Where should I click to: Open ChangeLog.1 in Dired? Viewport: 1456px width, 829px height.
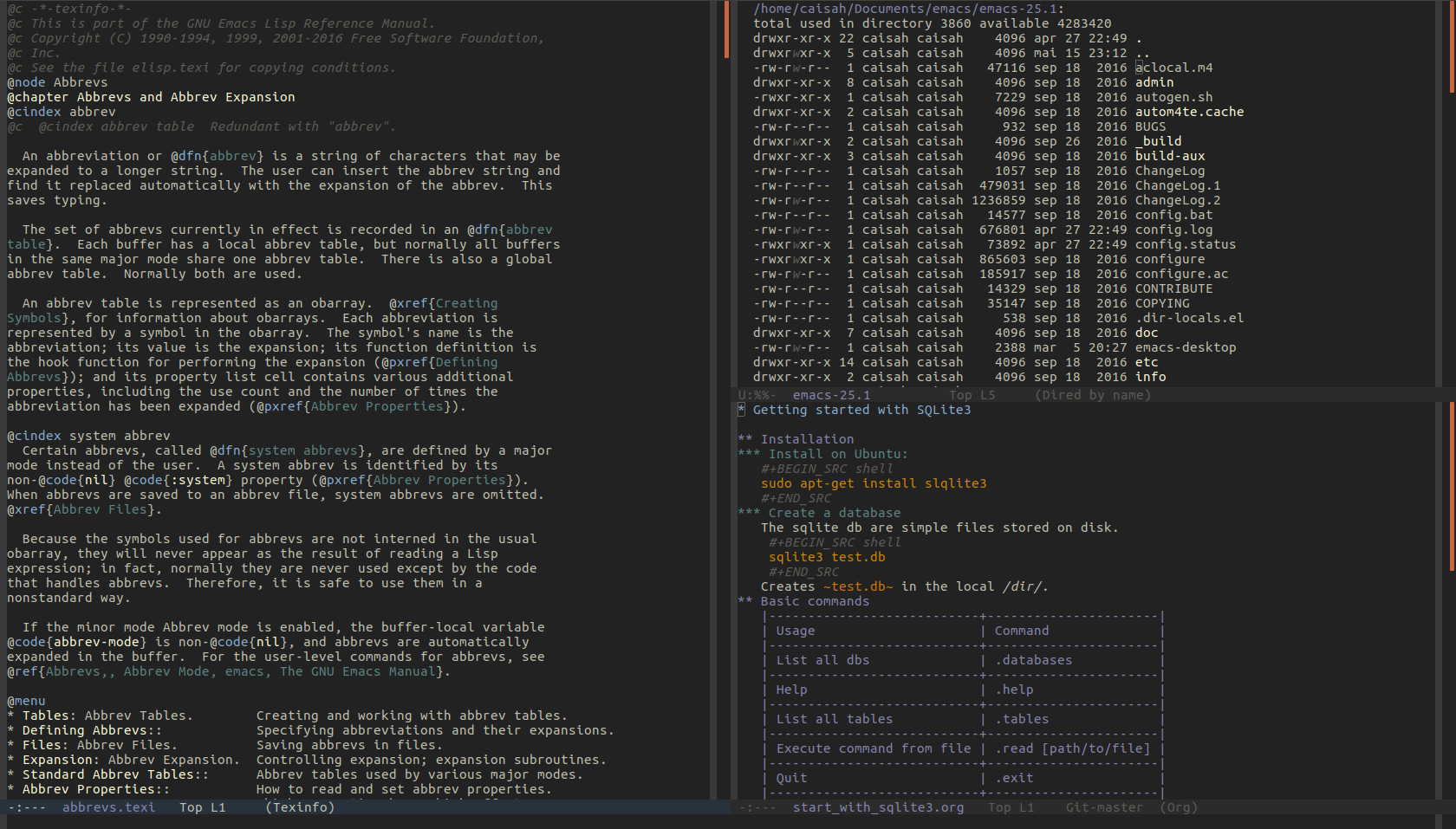coord(1178,185)
